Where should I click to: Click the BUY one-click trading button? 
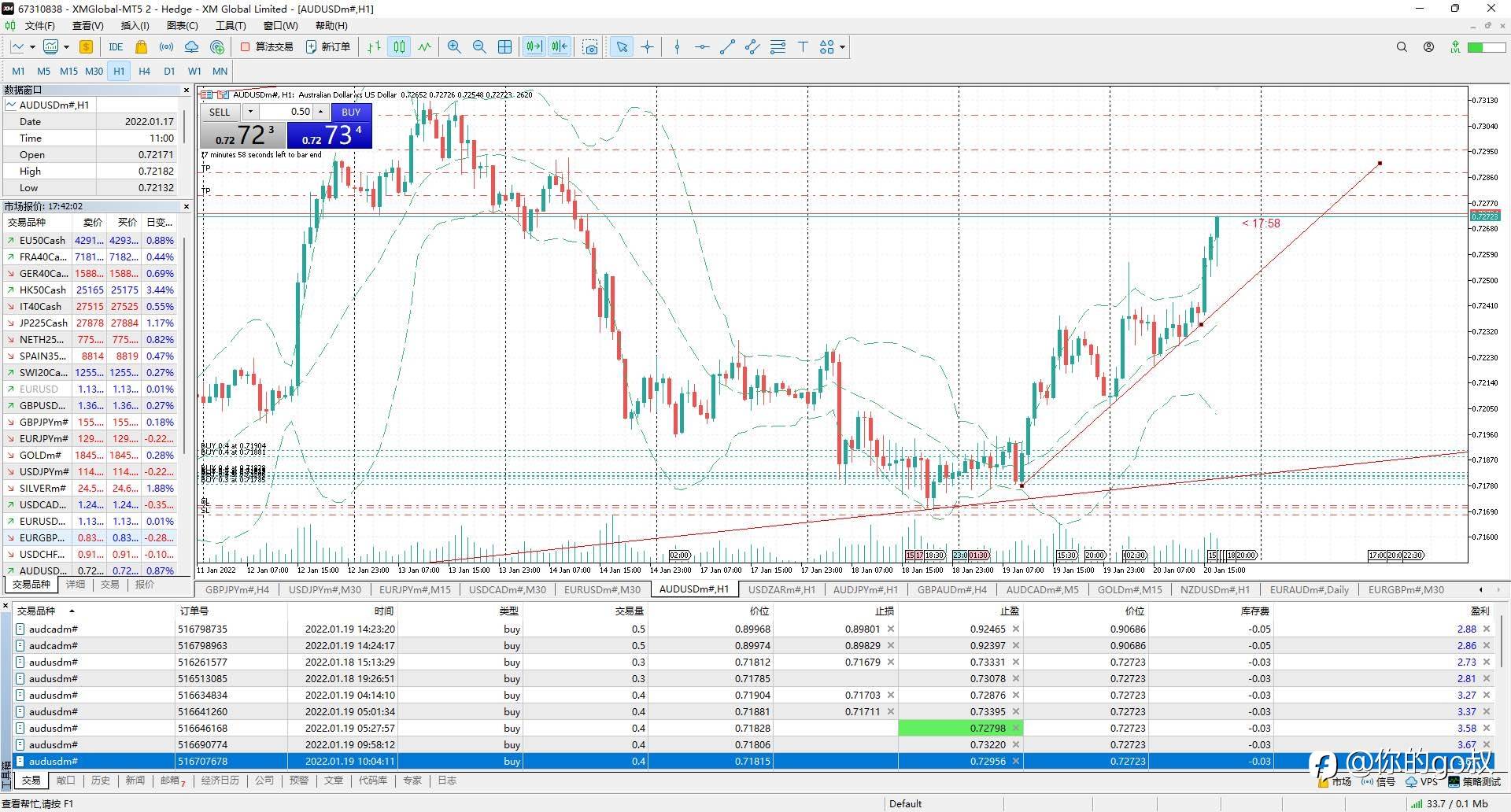(351, 112)
